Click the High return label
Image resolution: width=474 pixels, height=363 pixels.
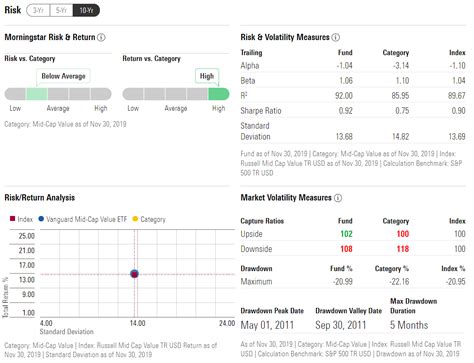point(207,76)
